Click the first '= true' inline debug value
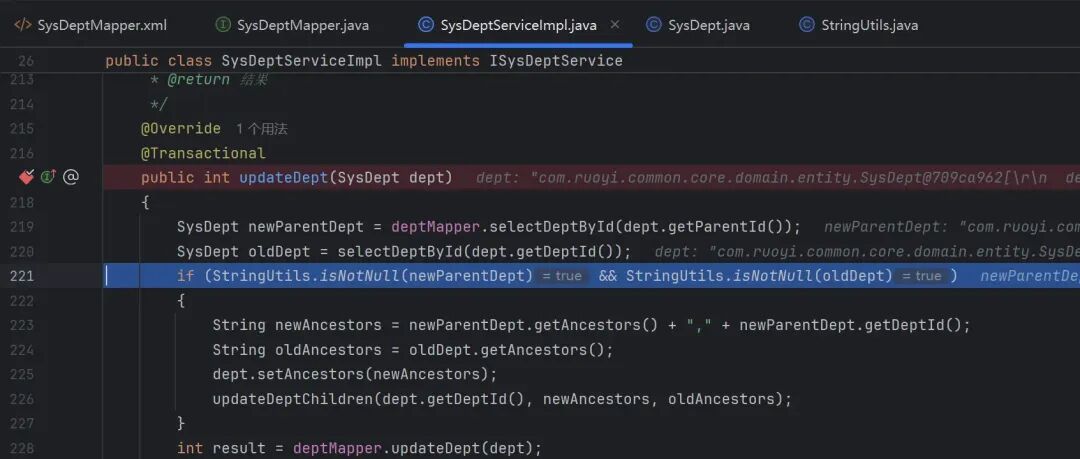1080x459 pixels. pyautogui.click(x=561, y=276)
